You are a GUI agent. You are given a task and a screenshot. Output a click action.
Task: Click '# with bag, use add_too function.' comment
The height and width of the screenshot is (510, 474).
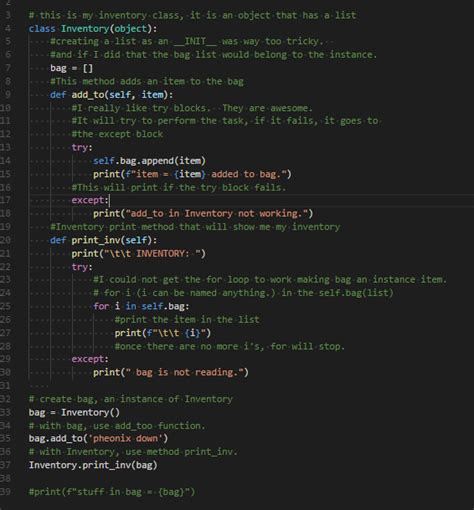pos(117,426)
